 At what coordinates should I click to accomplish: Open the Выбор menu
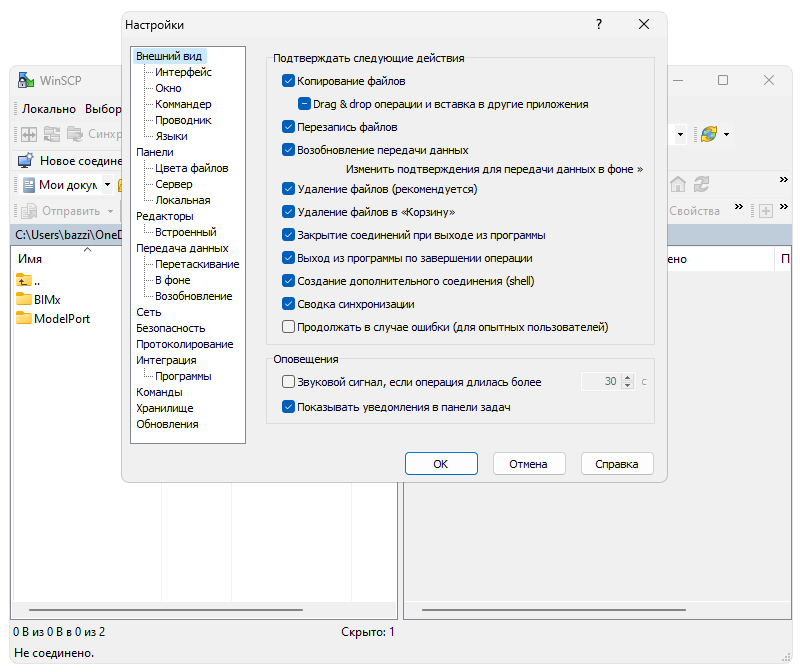[101, 108]
